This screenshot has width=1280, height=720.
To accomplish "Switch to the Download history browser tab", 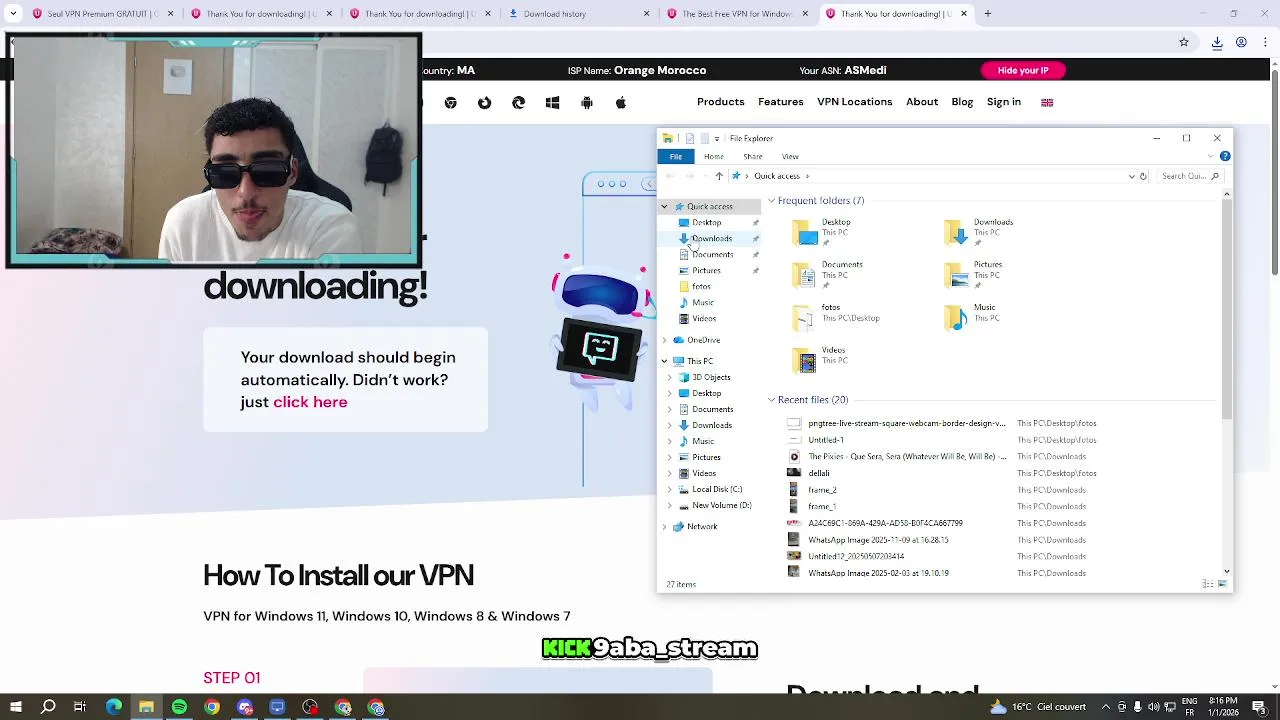I will point(580,14).
